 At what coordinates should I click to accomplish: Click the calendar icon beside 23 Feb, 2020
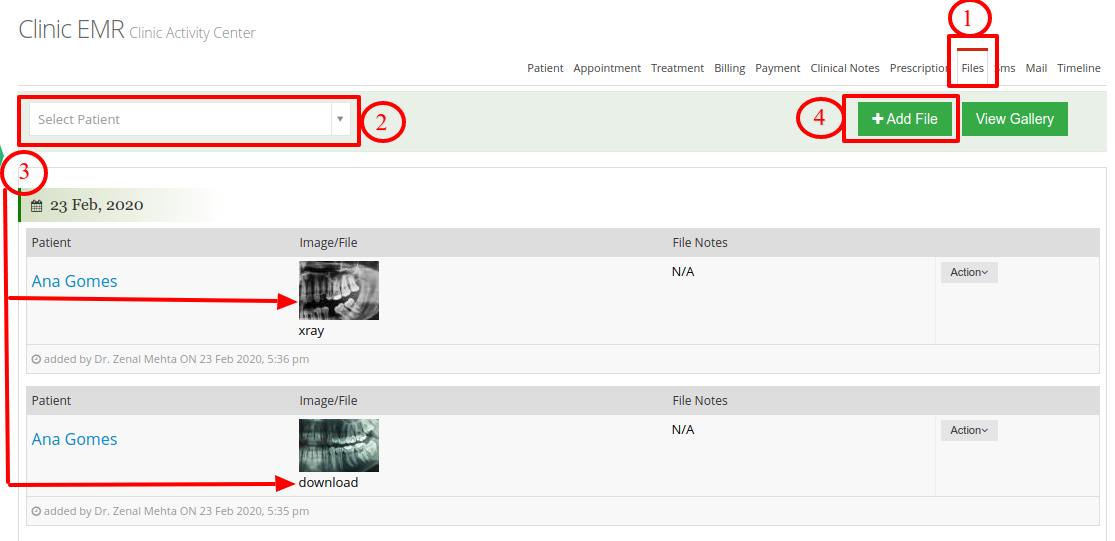37,205
